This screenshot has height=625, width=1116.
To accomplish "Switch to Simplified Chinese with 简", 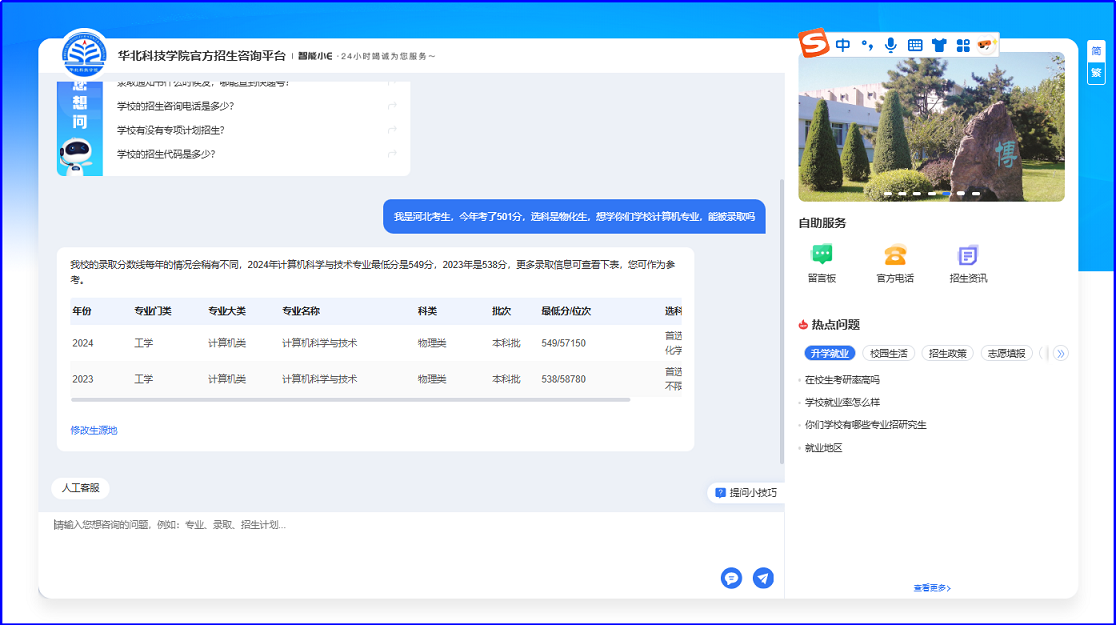I will pyautogui.click(x=1096, y=52).
